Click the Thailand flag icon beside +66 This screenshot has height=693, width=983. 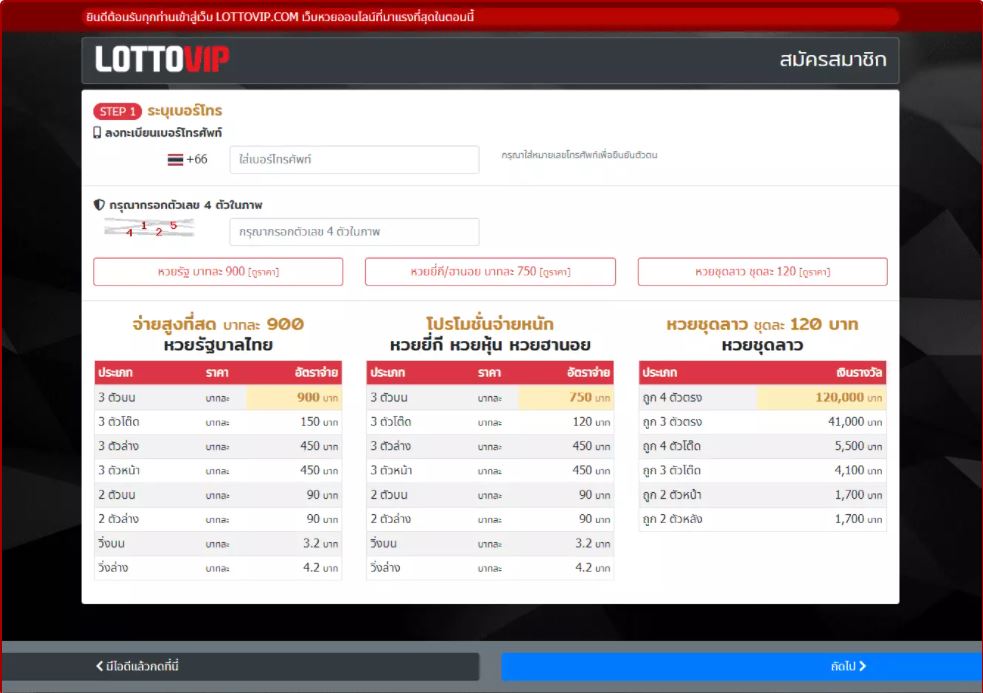click(x=175, y=159)
